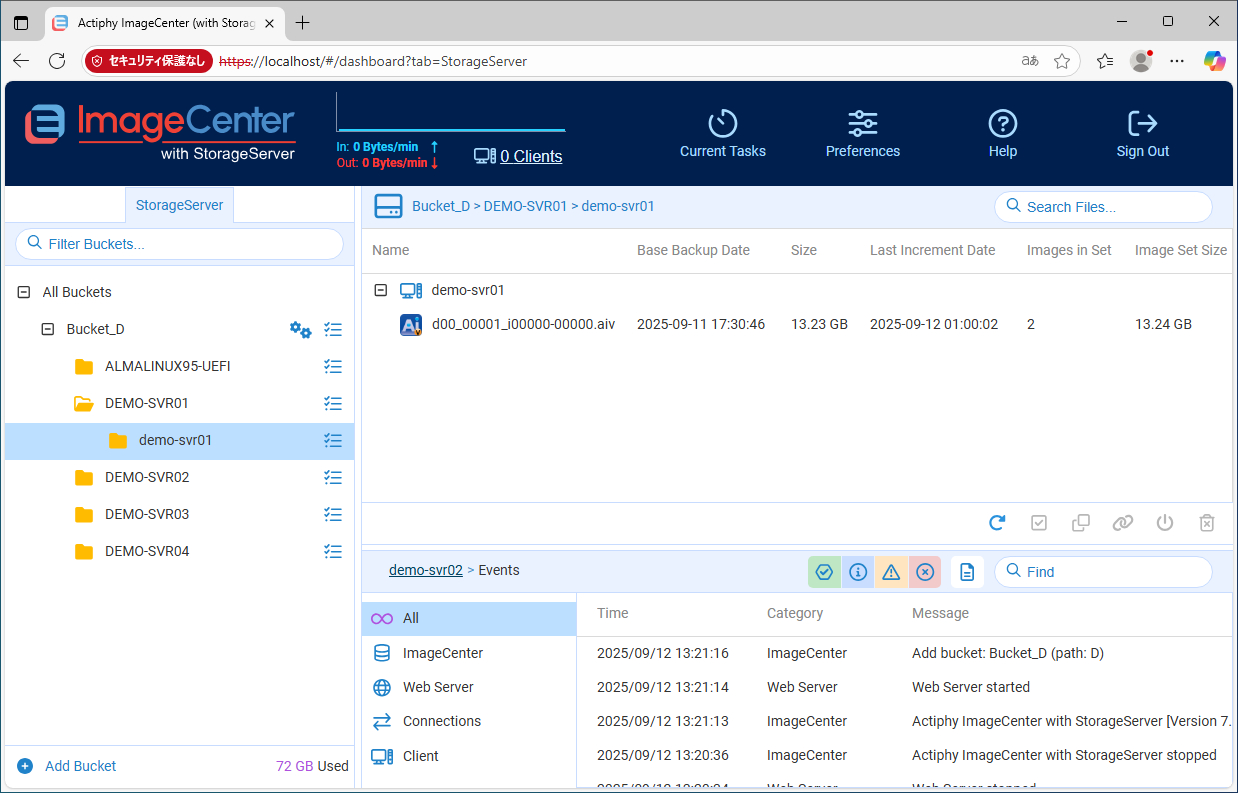The height and width of the screenshot is (793, 1238).
Task: Toggle the yellow warning events filter
Action: (891, 572)
